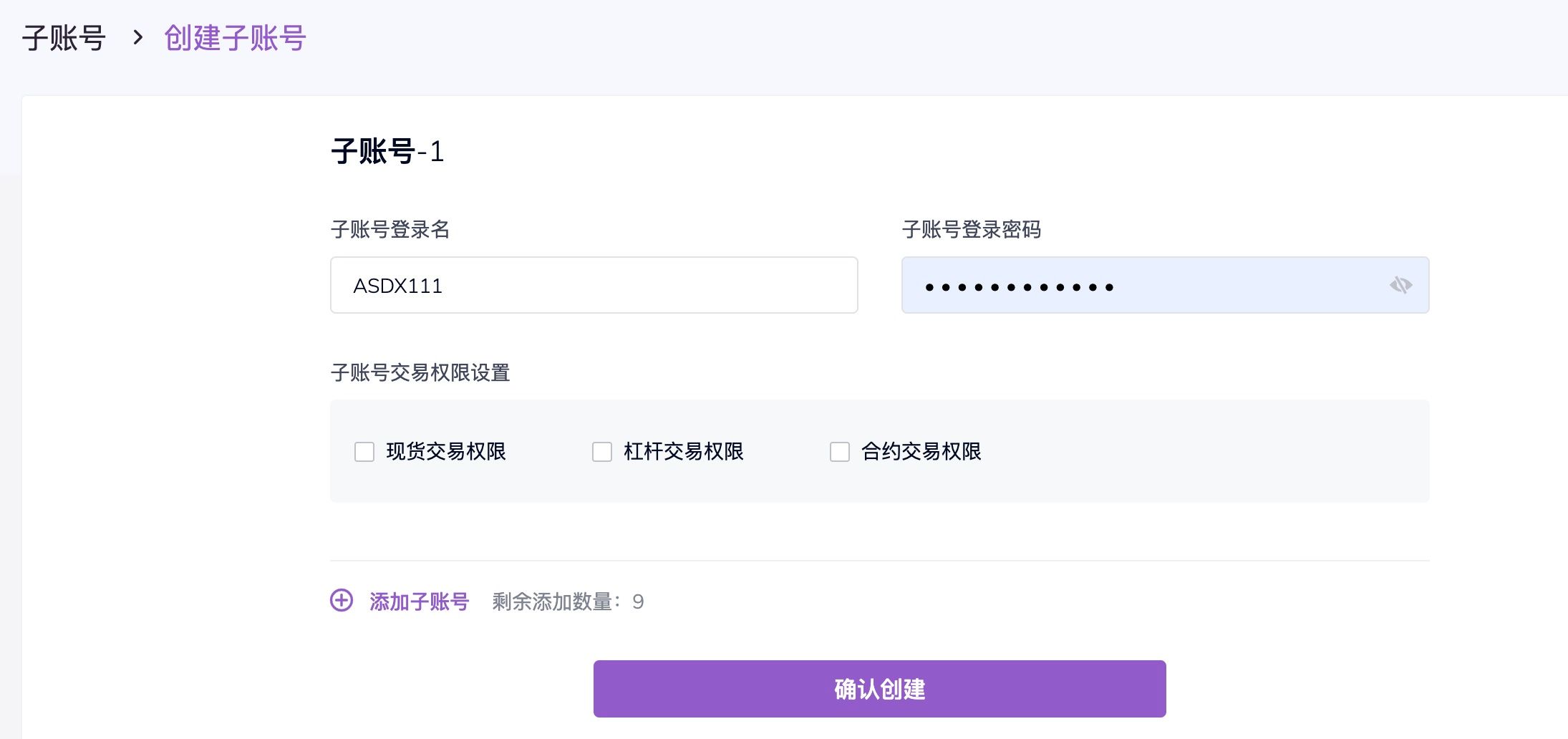Click the 添加子账号 link text
The height and width of the screenshot is (739, 1568).
click(x=419, y=602)
